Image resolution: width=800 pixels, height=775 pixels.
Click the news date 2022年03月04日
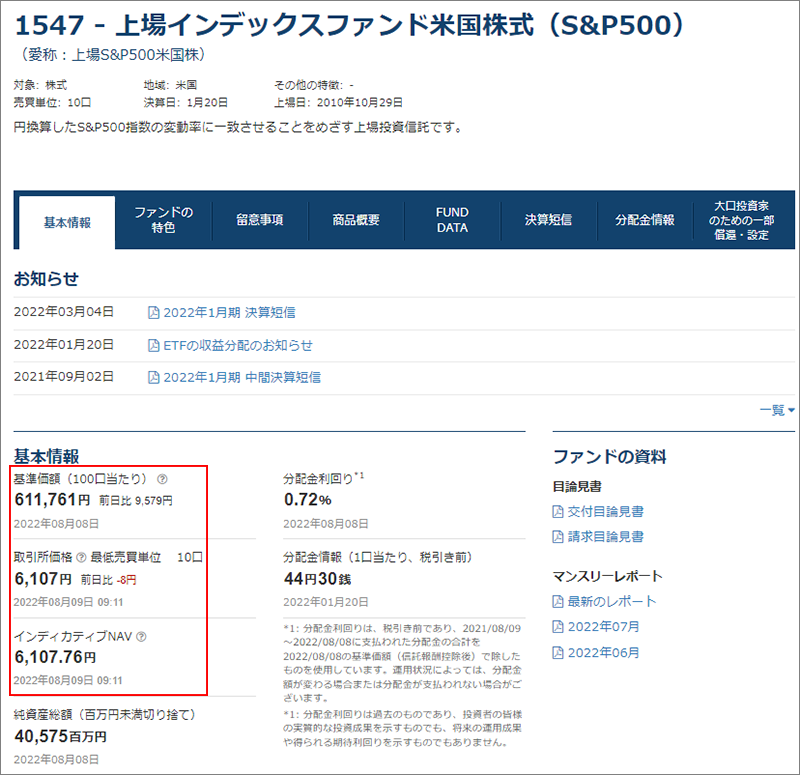tap(63, 312)
